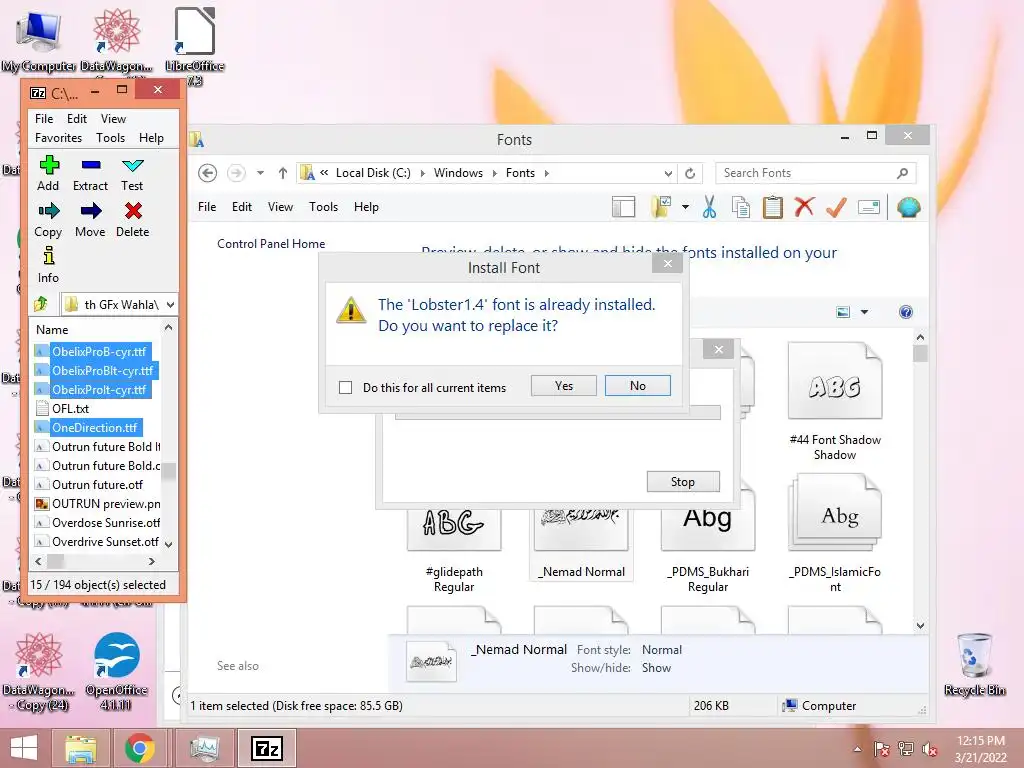The height and width of the screenshot is (768, 1024).
Task: Open Chrome from the taskbar
Action: [139, 748]
